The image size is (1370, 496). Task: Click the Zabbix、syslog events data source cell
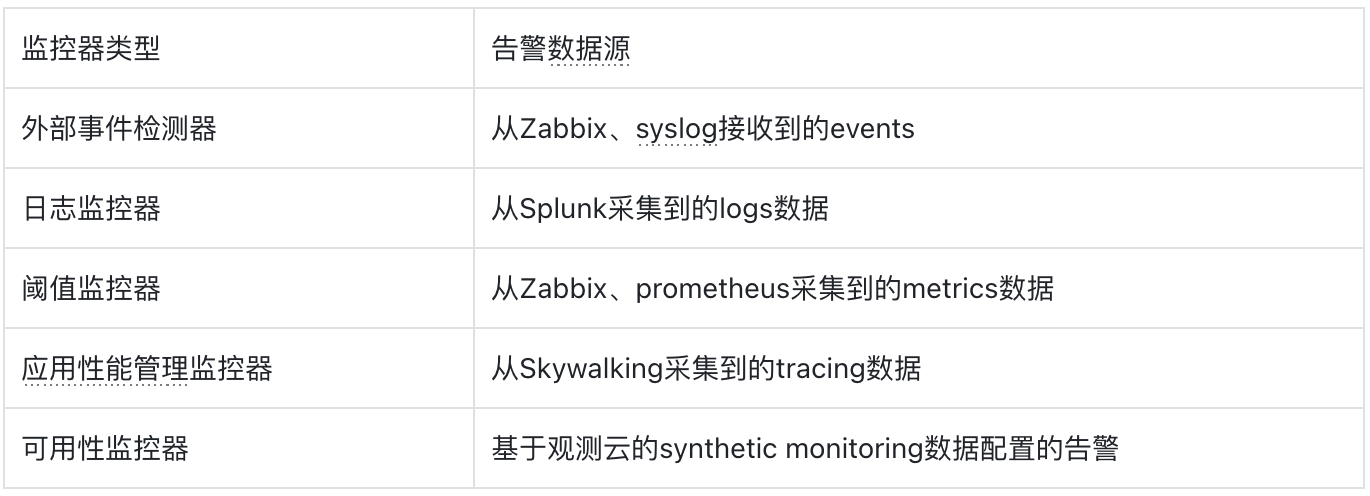click(920, 129)
